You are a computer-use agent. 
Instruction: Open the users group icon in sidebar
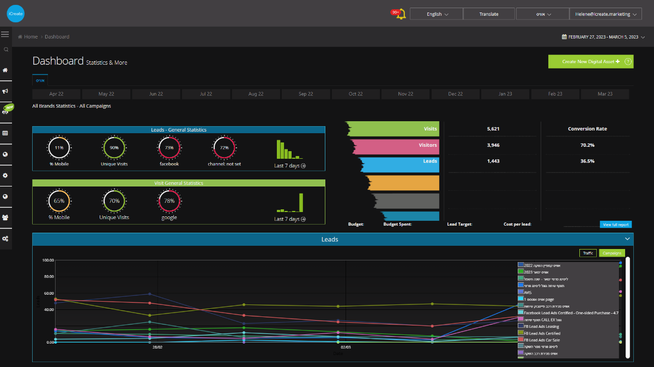pos(5,218)
